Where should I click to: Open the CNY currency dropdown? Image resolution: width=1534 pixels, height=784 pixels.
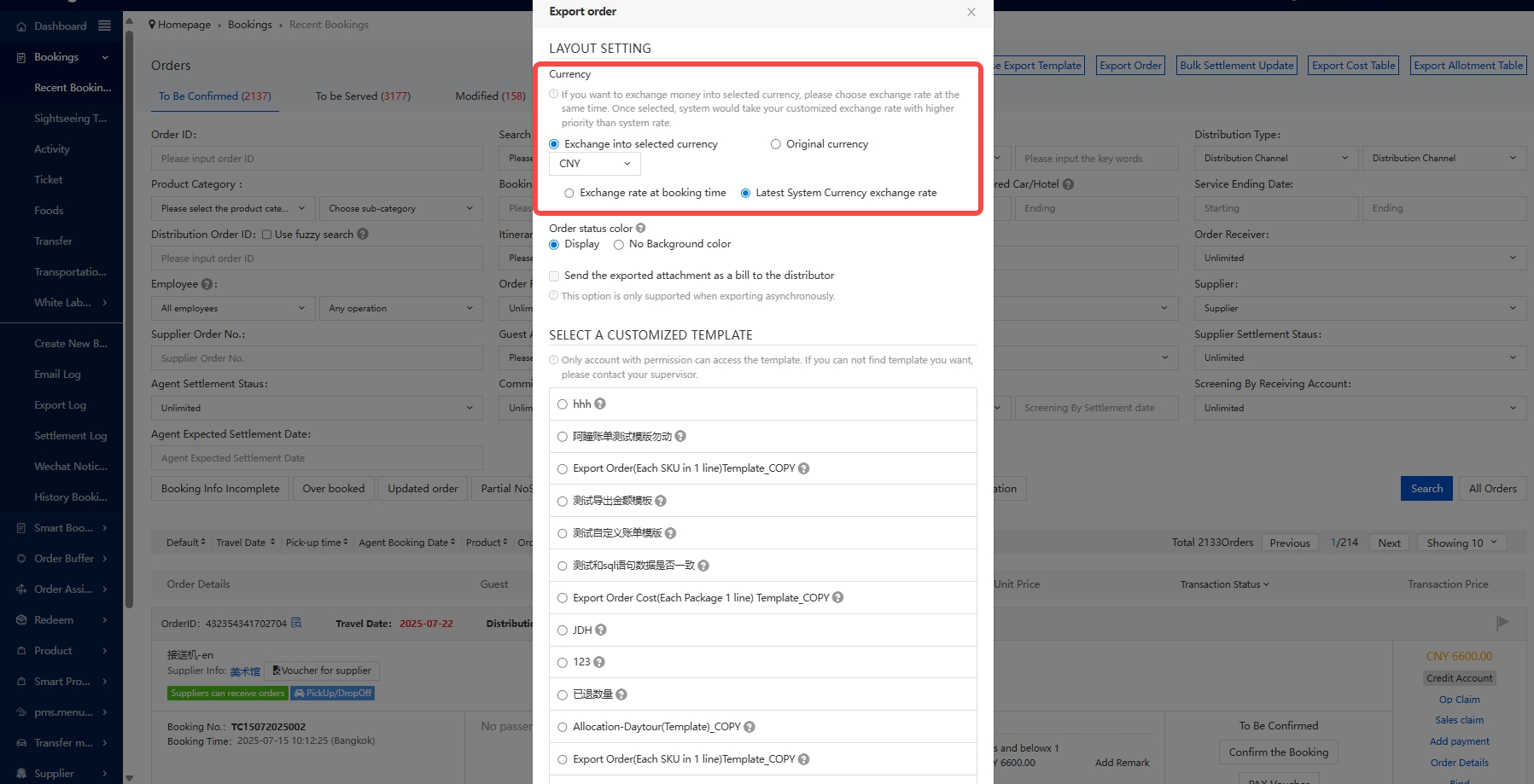click(594, 164)
